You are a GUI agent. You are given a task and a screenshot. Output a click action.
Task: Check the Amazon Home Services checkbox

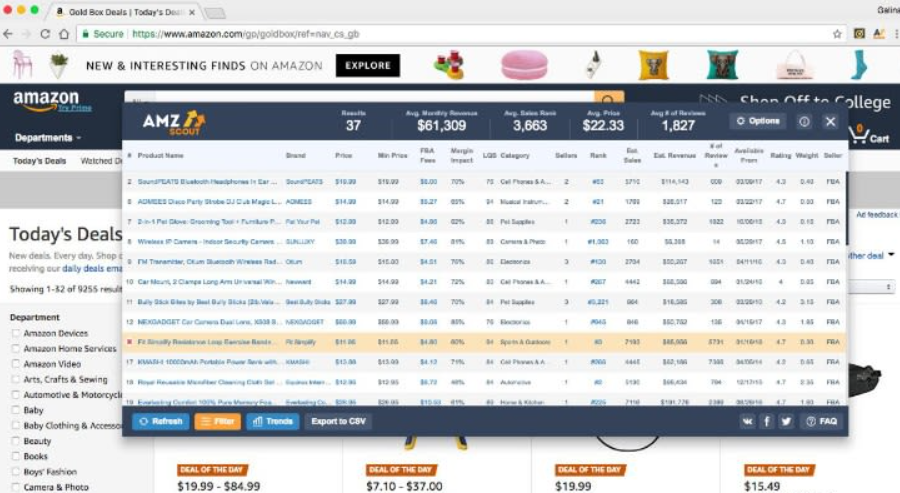15,348
